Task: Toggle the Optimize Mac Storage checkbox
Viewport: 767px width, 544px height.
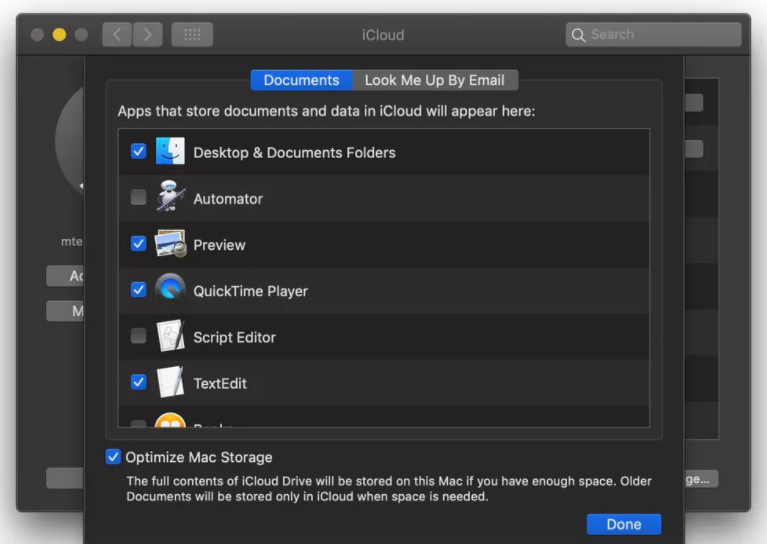Action: pos(113,457)
